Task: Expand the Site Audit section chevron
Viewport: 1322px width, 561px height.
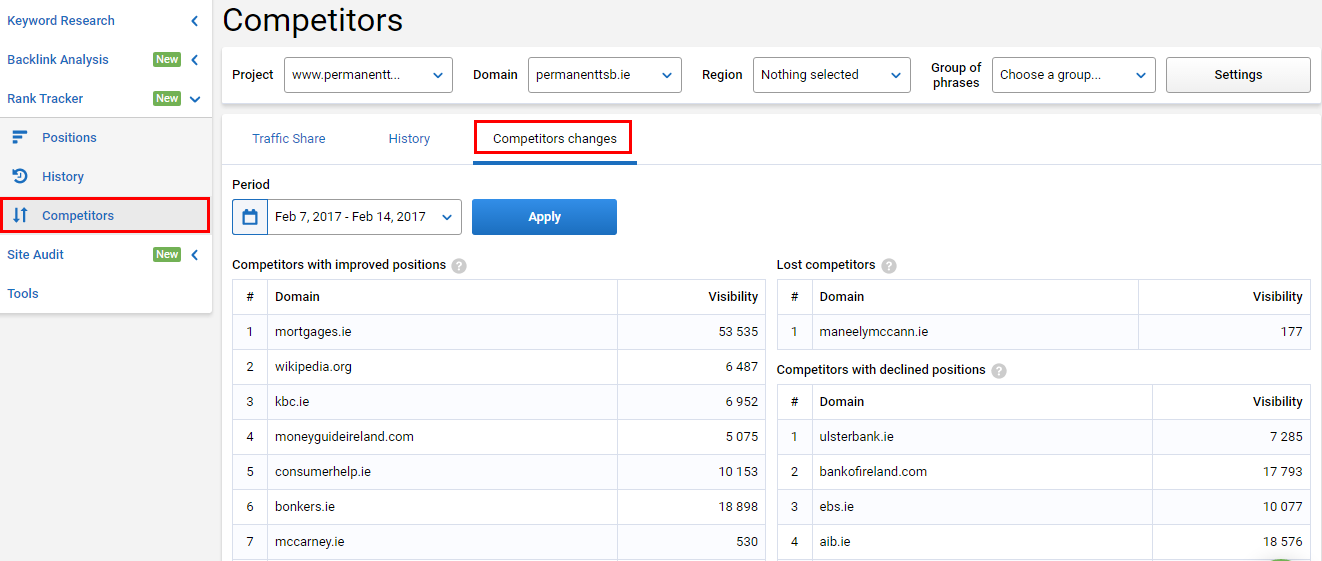Action: click(x=195, y=255)
